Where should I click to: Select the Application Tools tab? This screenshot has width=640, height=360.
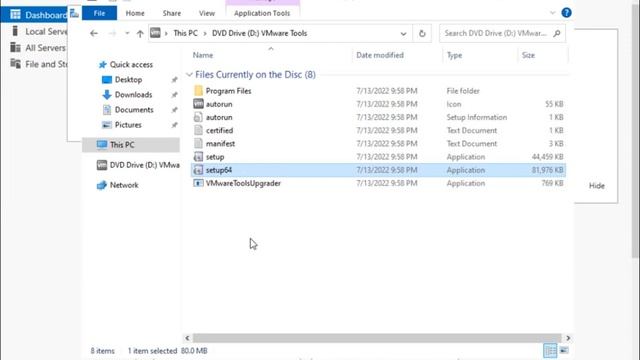[x=262, y=13]
